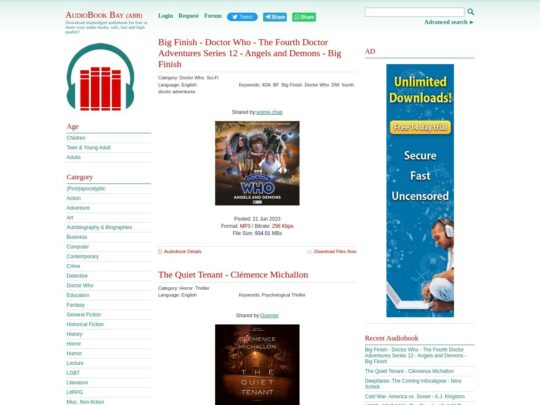This screenshot has height=405, width=540.
Task: Select Teen & Young Adult age filter
Action: click(89, 147)
